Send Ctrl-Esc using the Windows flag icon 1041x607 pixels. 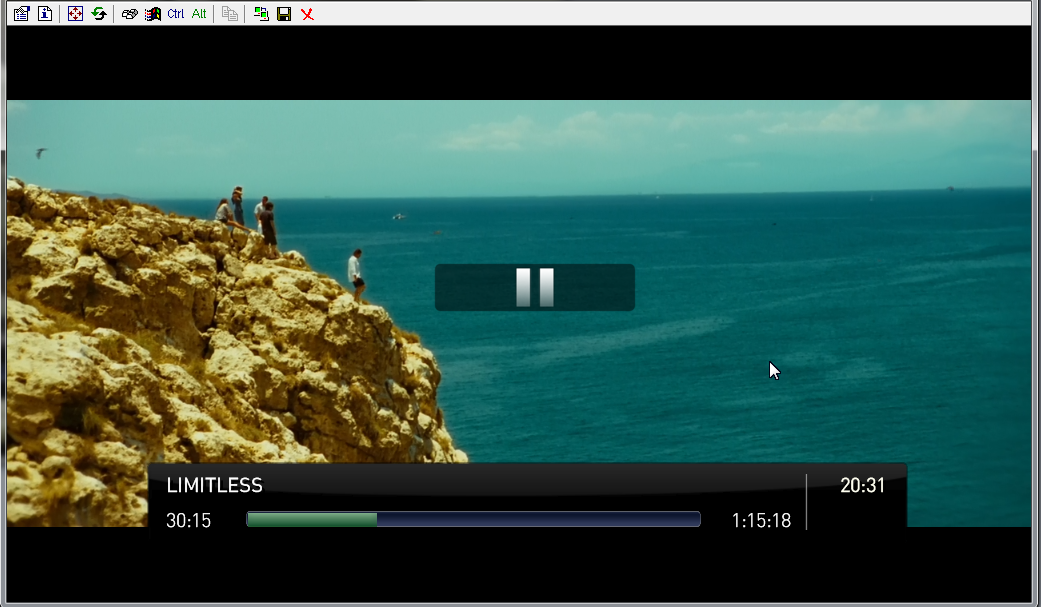tap(153, 13)
